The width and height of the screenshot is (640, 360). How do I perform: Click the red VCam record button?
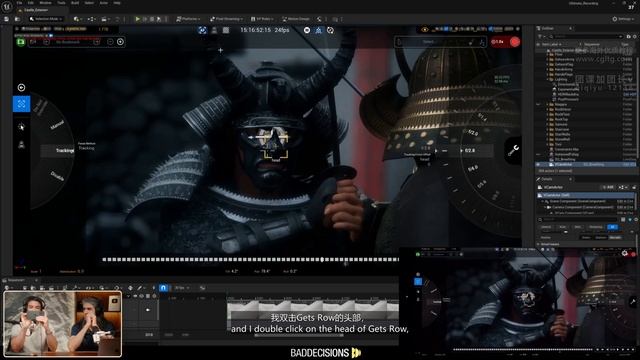pyautogui.click(x=515, y=42)
